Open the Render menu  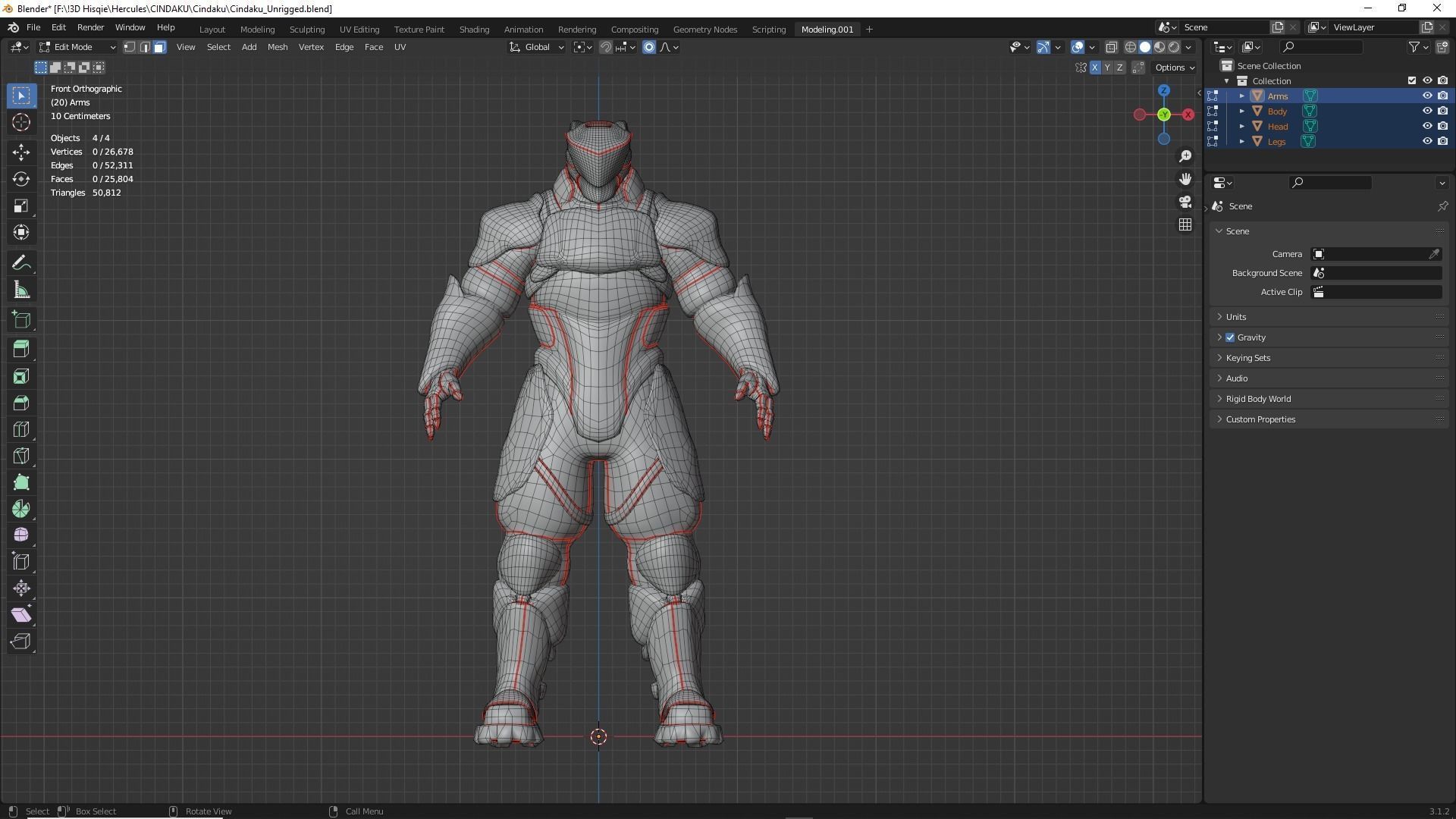point(90,27)
